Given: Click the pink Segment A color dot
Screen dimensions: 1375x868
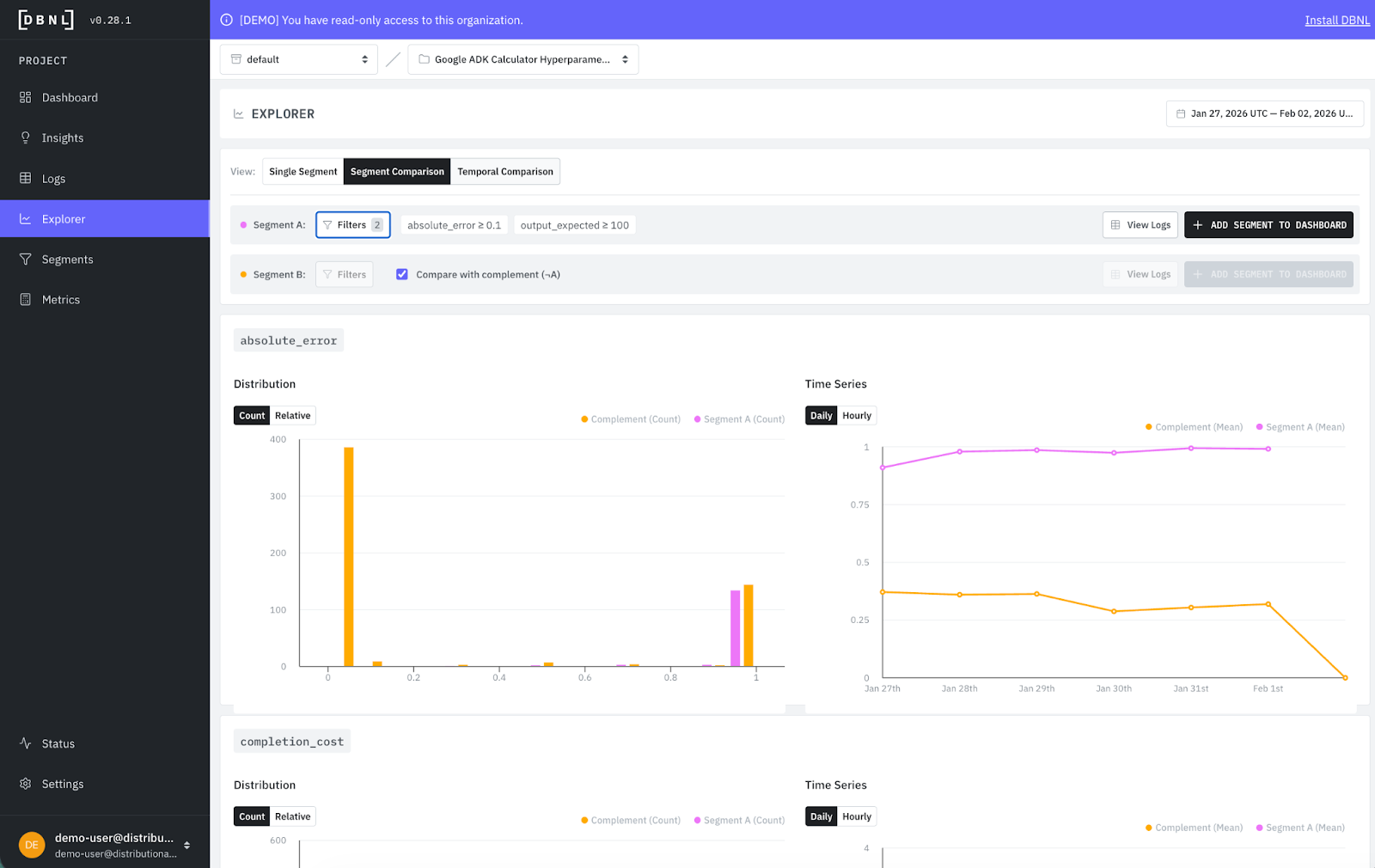Looking at the screenshot, I should (x=244, y=225).
